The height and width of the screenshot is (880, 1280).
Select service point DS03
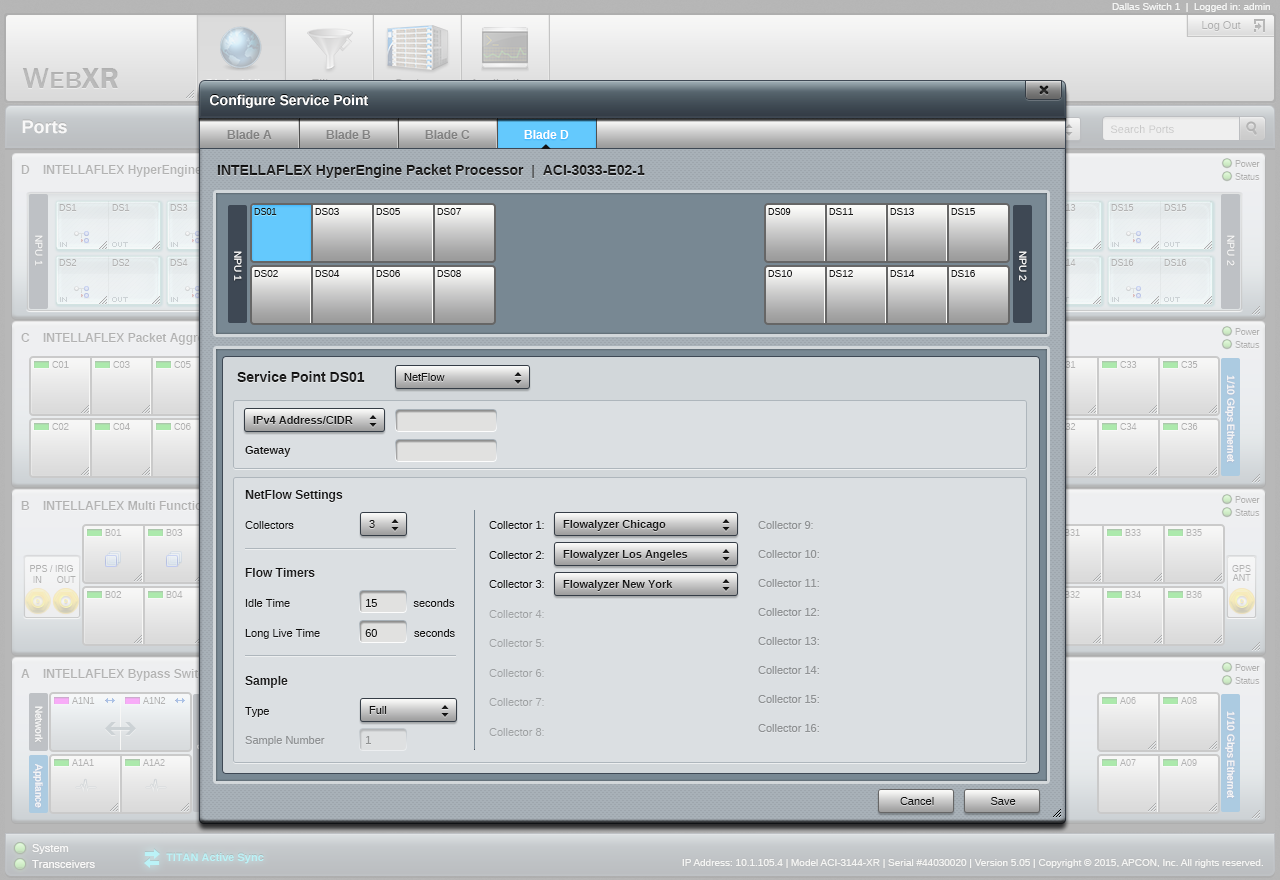coord(342,234)
